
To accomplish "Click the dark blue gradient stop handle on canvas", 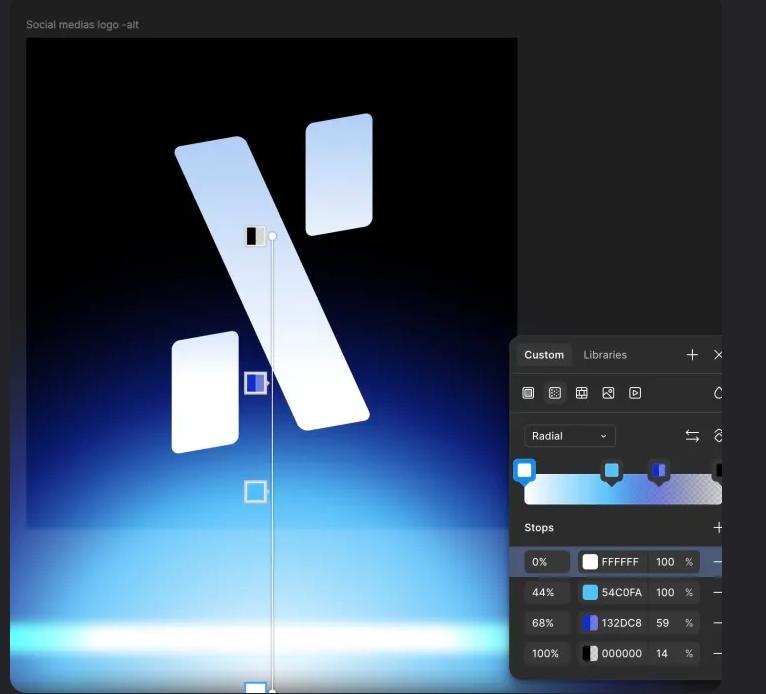I will [255, 383].
